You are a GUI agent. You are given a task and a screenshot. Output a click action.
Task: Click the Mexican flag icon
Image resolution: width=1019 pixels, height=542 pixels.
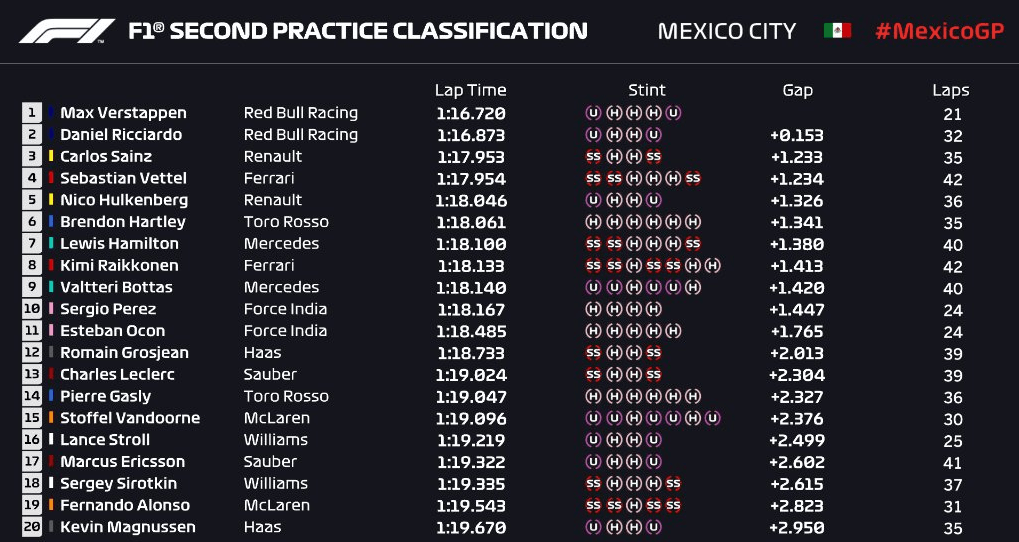[837, 31]
